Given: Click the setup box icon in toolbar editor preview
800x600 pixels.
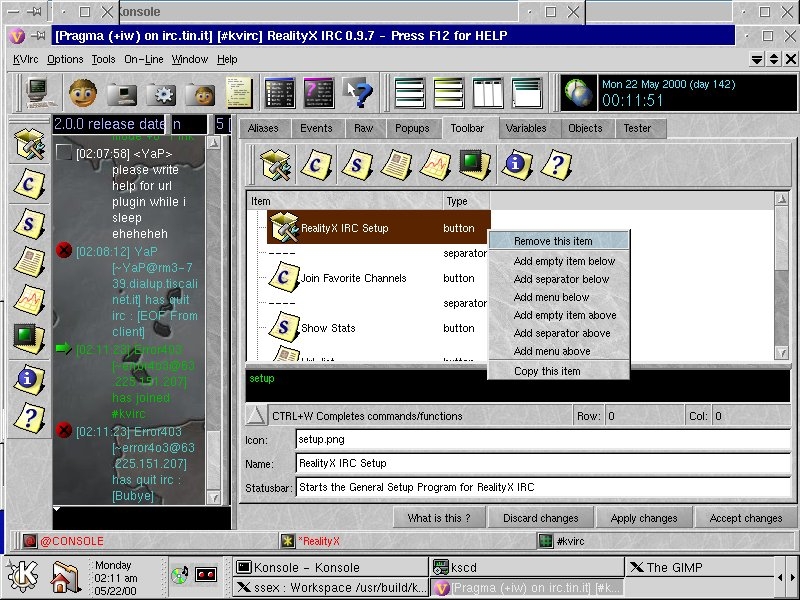Looking at the screenshot, I should [276, 165].
